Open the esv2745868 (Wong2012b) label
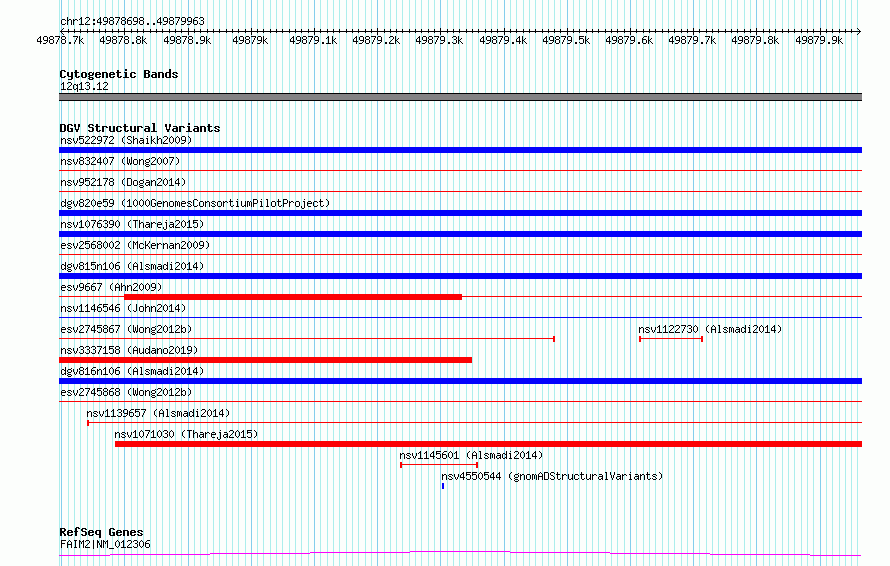This screenshot has width=890, height=566. pos(126,392)
